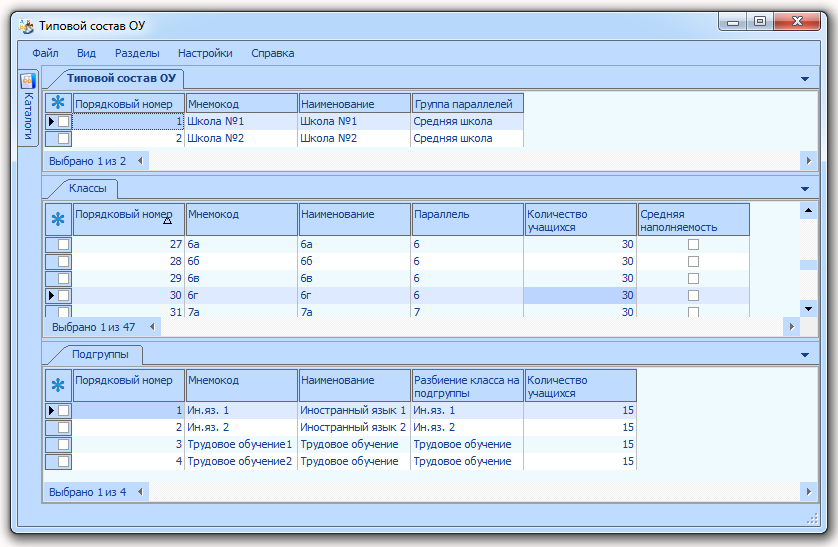Select the Классы tab
This screenshot has height=547, width=838.
point(88,189)
